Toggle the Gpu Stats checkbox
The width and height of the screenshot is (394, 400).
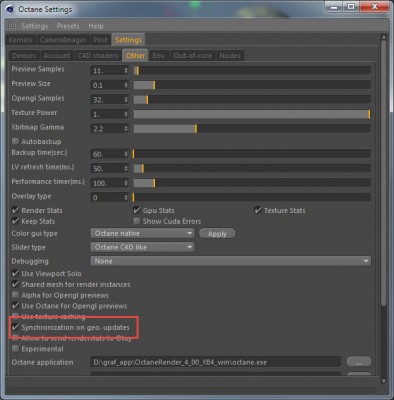136,210
